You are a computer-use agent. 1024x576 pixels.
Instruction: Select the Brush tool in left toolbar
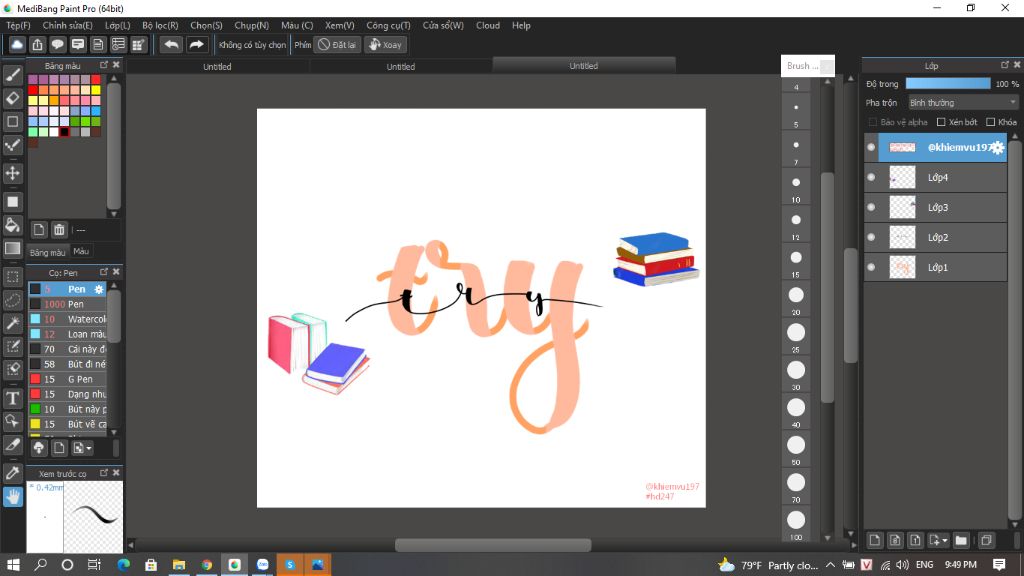[12, 74]
